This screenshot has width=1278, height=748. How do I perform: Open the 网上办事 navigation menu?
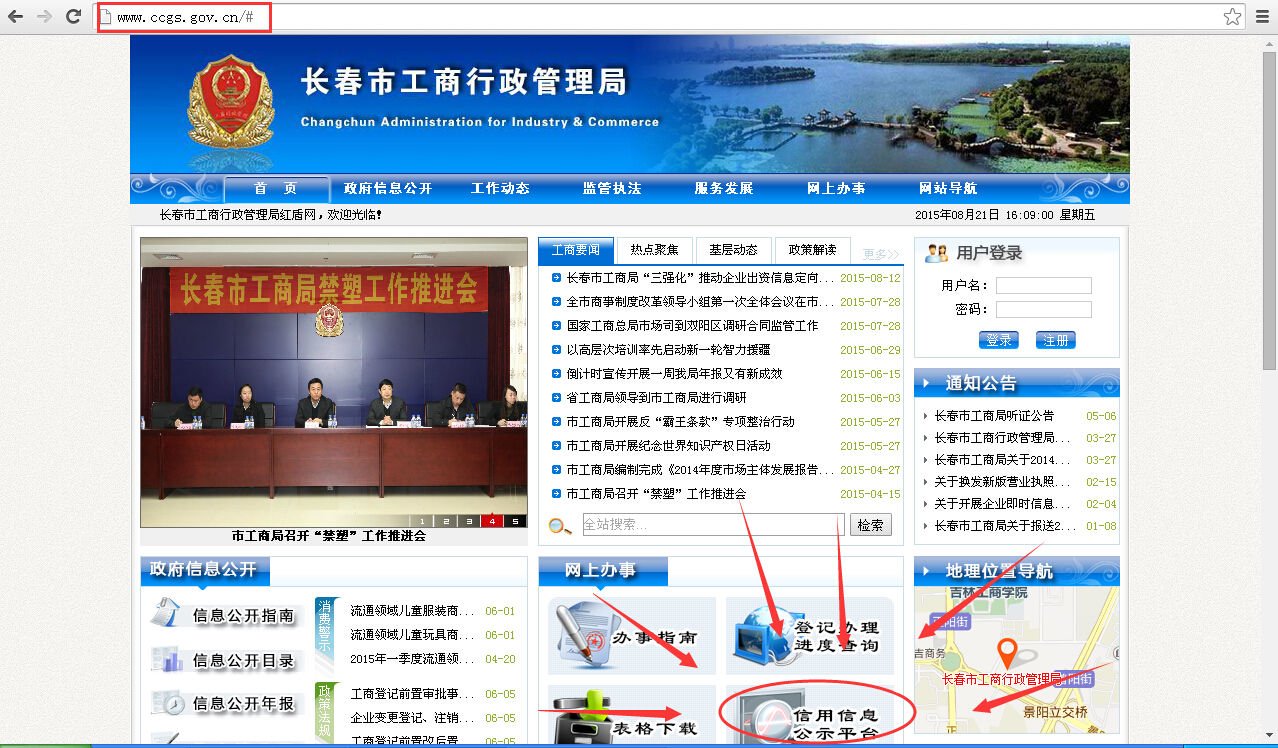(834, 188)
